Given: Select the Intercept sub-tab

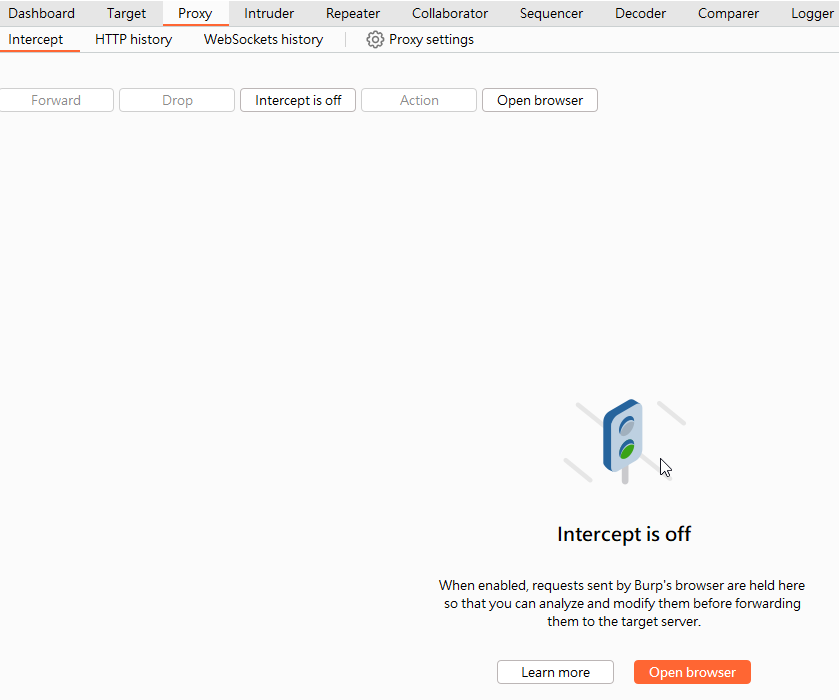Looking at the screenshot, I should [x=36, y=40].
